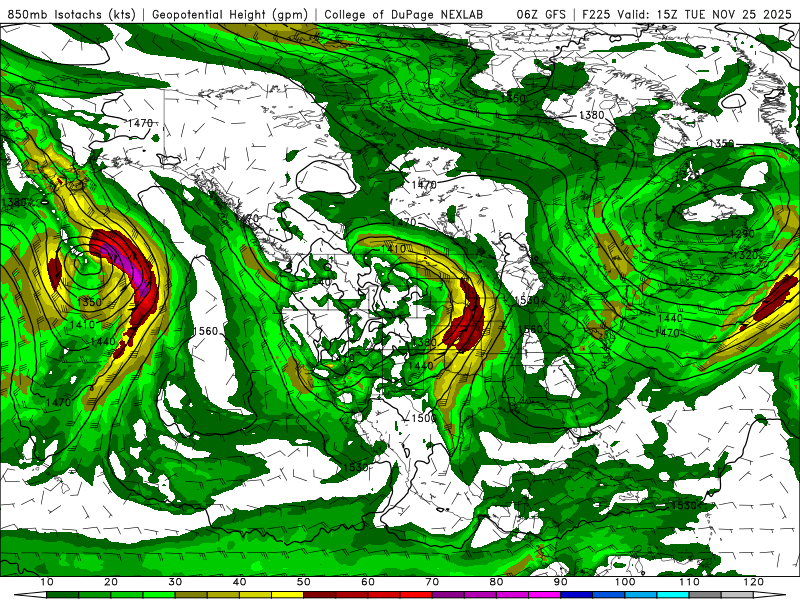Click the '06Z GFS' model run label
800x600 pixels.
pyautogui.click(x=541, y=14)
